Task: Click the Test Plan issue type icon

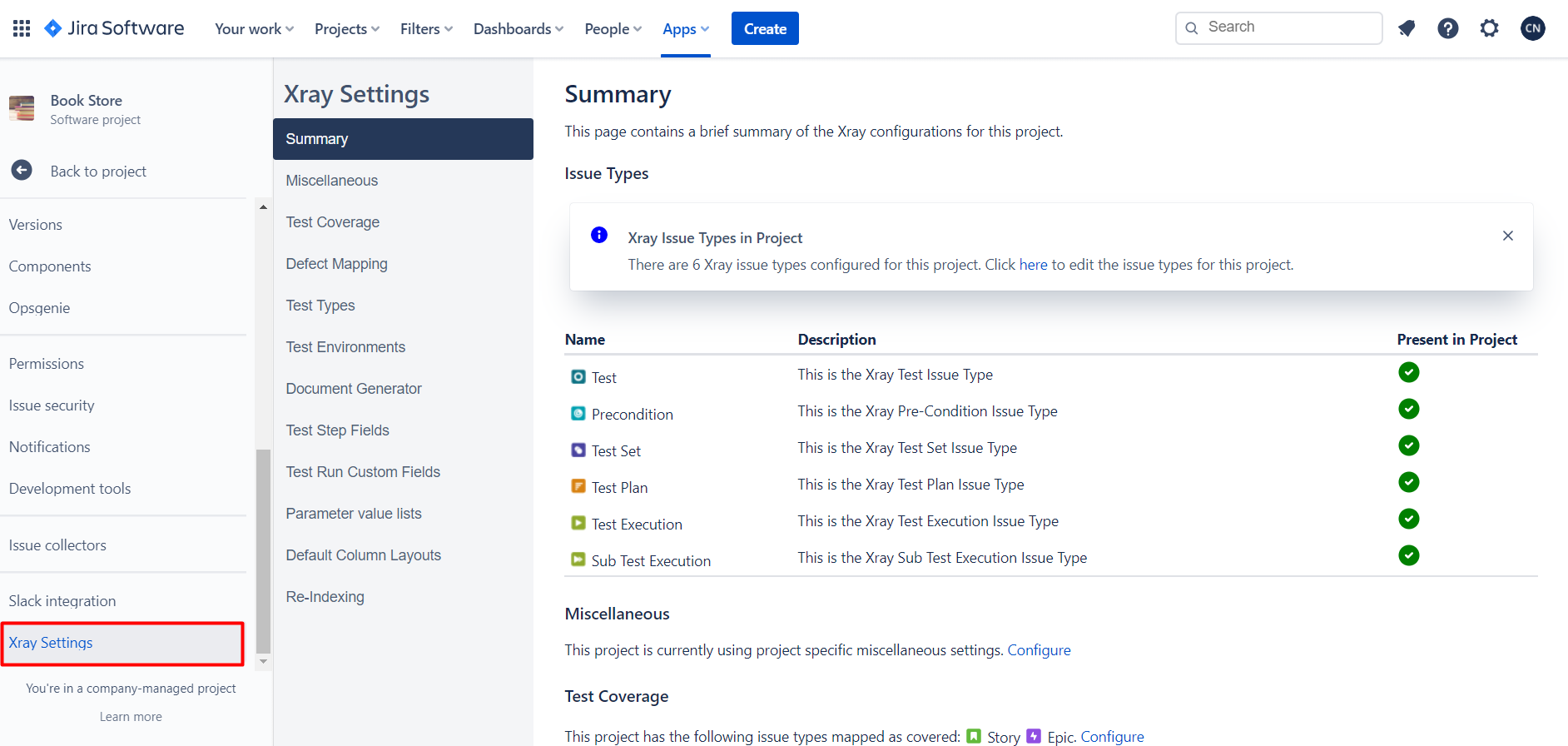Action: click(x=578, y=486)
